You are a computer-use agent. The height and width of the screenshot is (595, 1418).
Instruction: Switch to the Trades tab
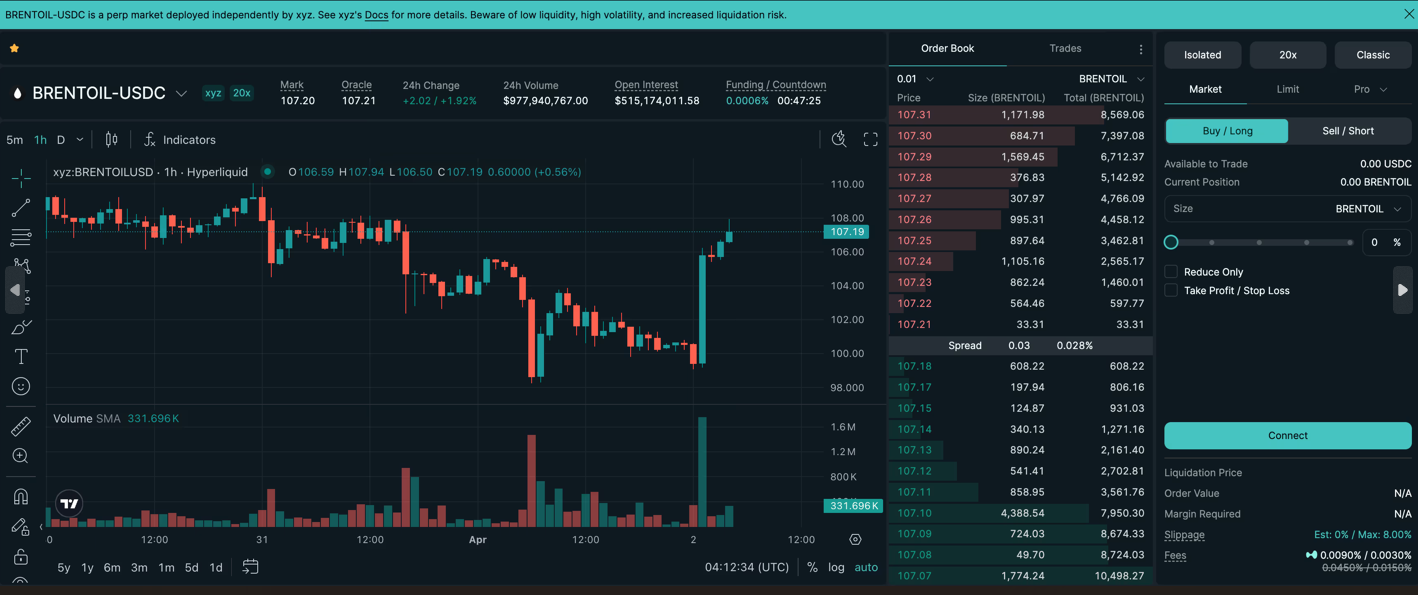[x=1065, y=48]
